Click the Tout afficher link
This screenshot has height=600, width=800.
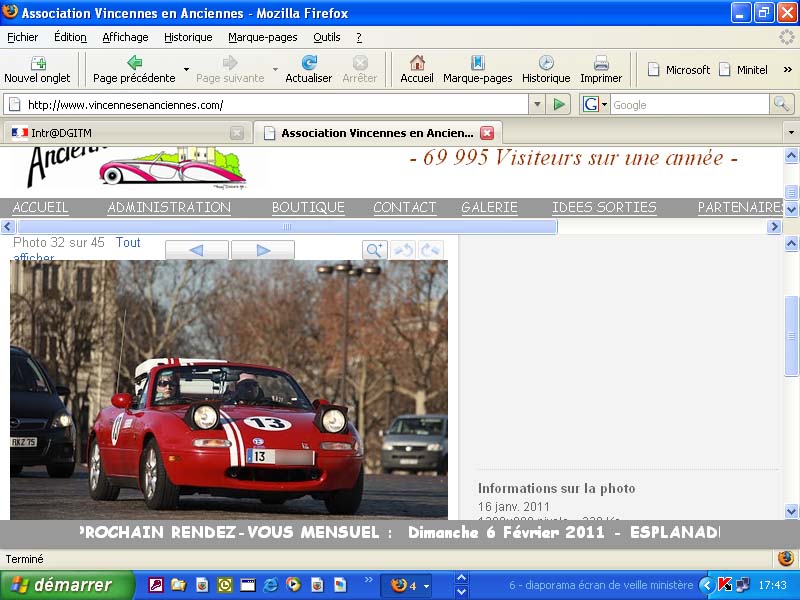128,243
